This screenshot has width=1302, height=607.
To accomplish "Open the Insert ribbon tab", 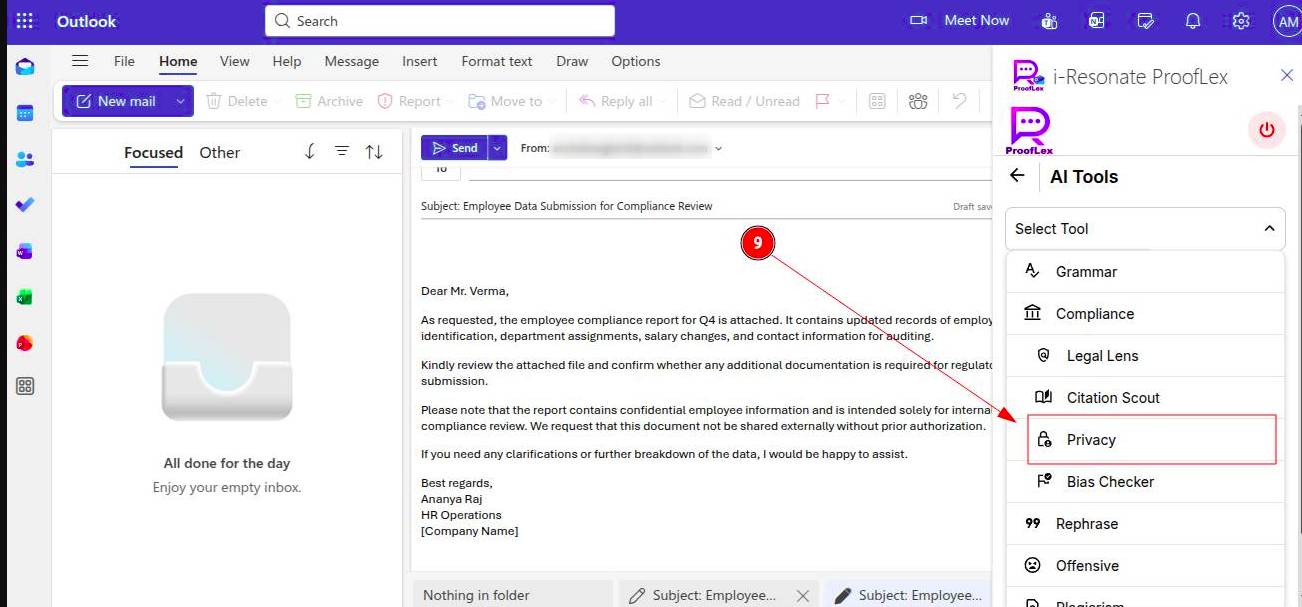I will click(419, 61).
